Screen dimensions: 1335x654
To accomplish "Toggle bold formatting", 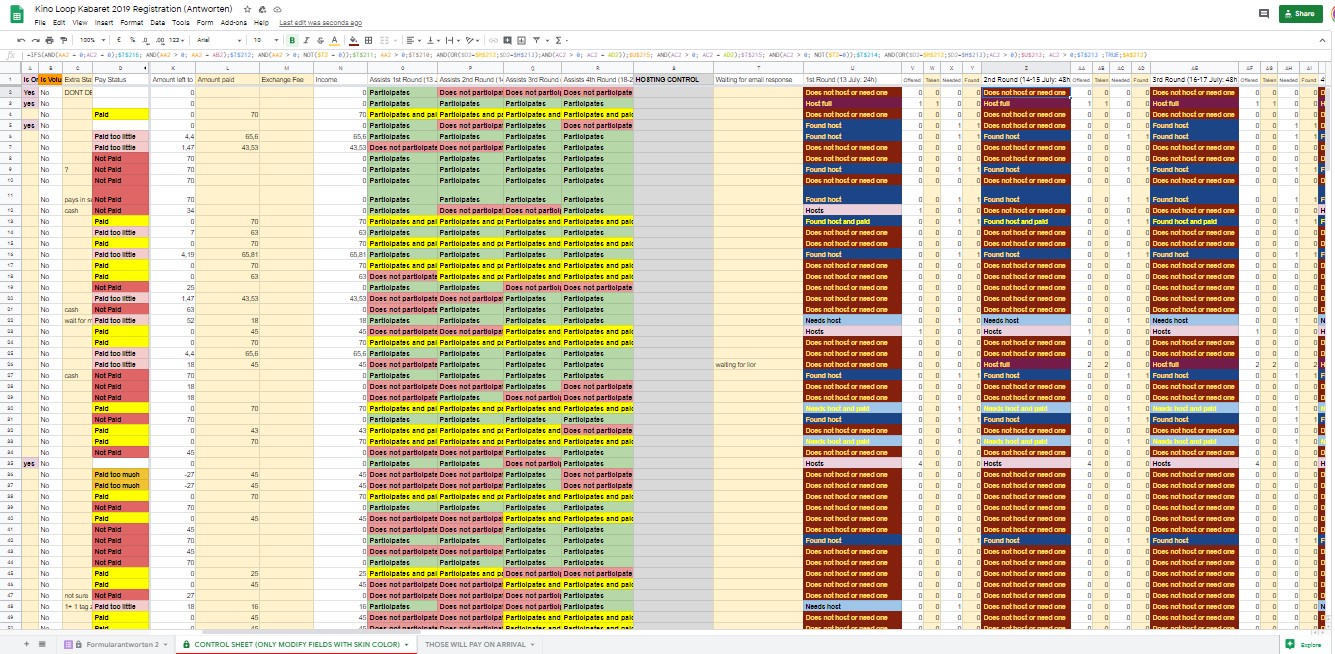I will [x=292, y=40].
